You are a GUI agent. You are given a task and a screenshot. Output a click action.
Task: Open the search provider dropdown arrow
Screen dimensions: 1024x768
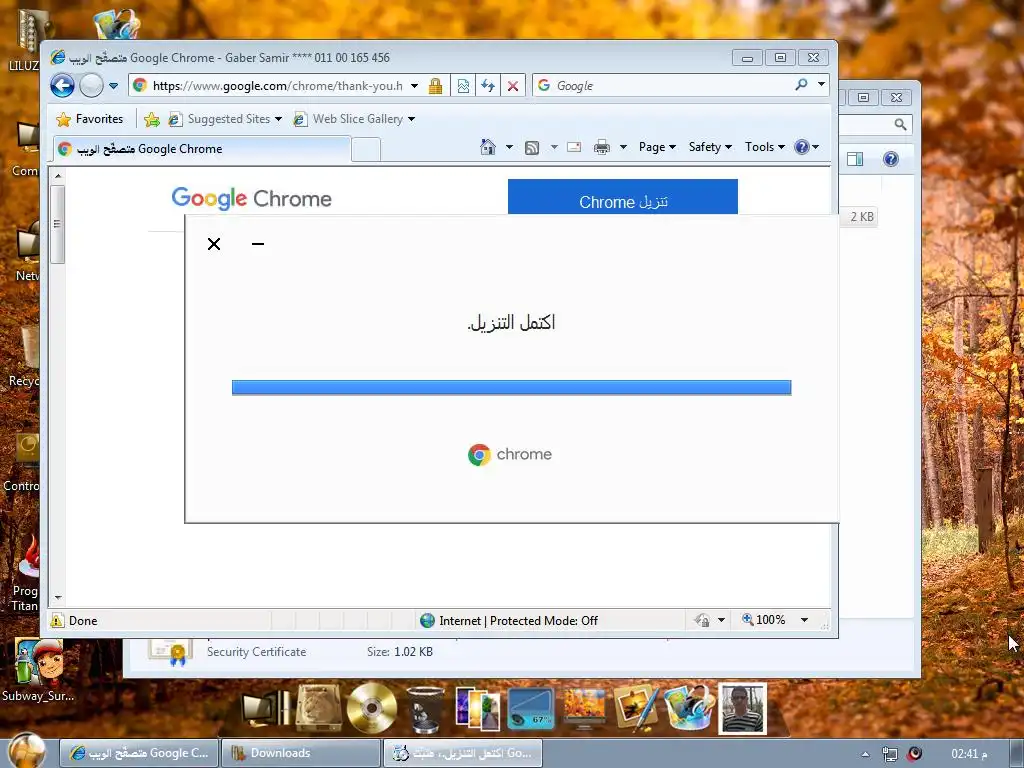point(822,85)
